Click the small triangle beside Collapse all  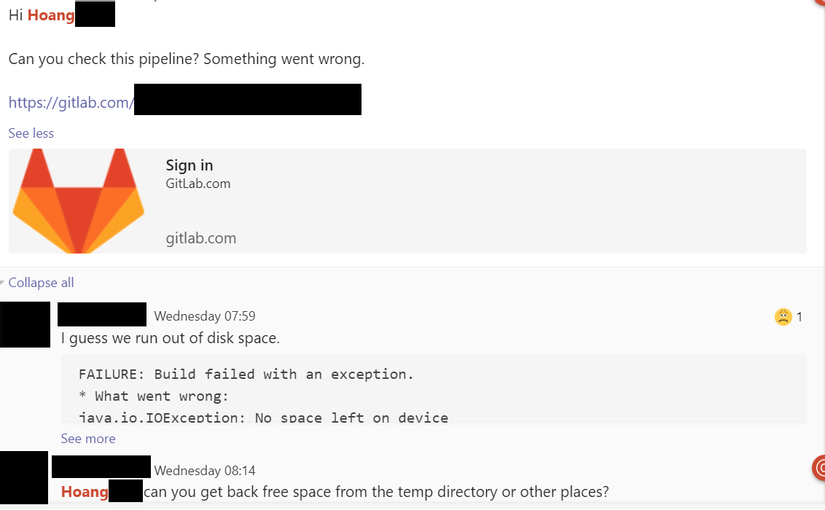coord(3,283)
